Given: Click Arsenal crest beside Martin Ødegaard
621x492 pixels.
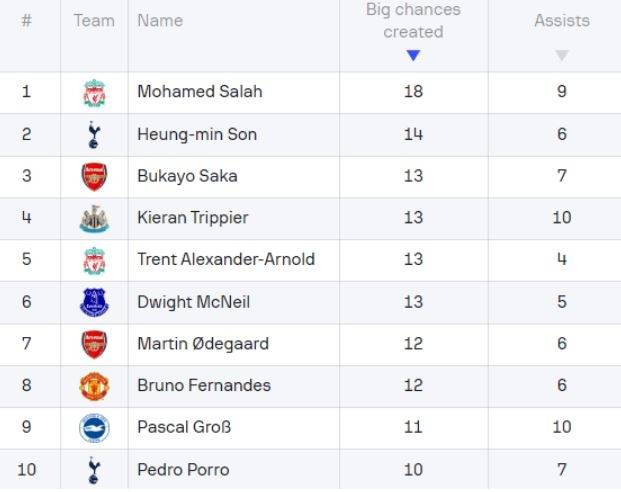Looking at the screenshot, I should click(94, 344).
